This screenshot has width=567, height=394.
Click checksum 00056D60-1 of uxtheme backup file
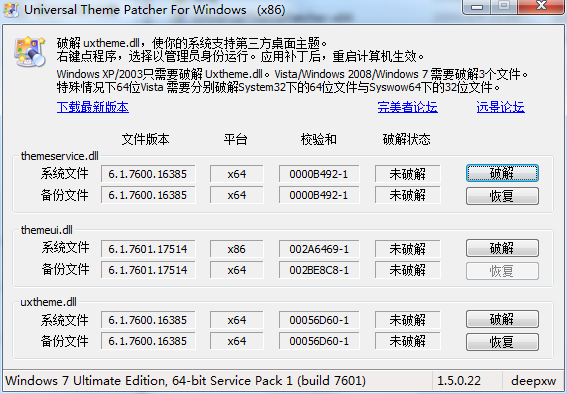(x=319, y=341)
